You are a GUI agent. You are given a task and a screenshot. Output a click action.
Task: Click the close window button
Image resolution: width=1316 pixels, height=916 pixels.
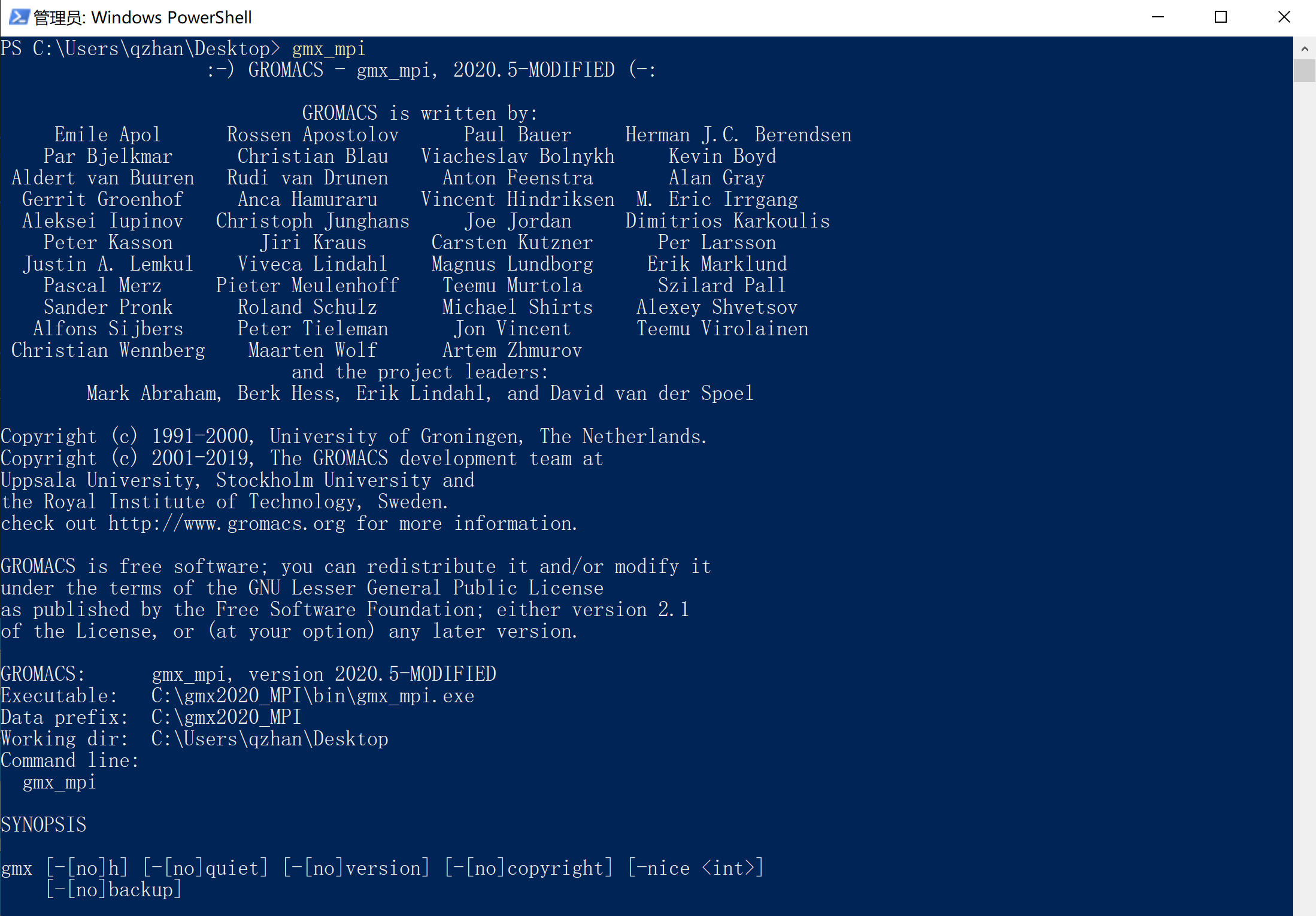click(x=1284, y=15)
